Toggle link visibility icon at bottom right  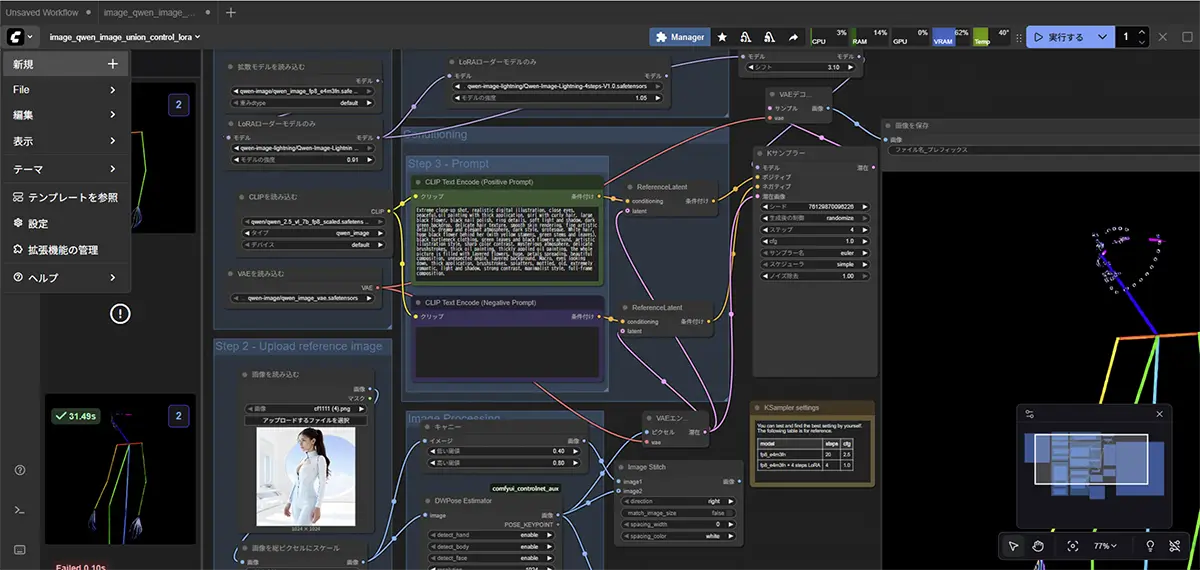(x=1177, y=546)
